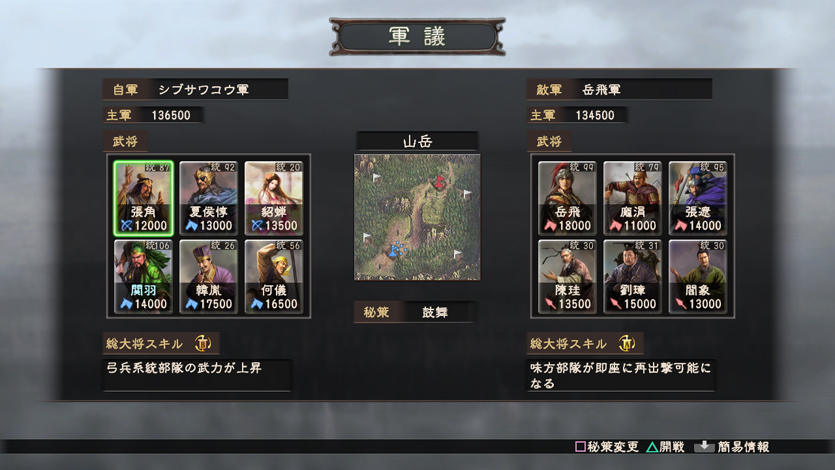The height and width of the screenshot is (470, 835).
Task: Open the 山岳 battlefield minimap
Action: click(x=417, y=217)
